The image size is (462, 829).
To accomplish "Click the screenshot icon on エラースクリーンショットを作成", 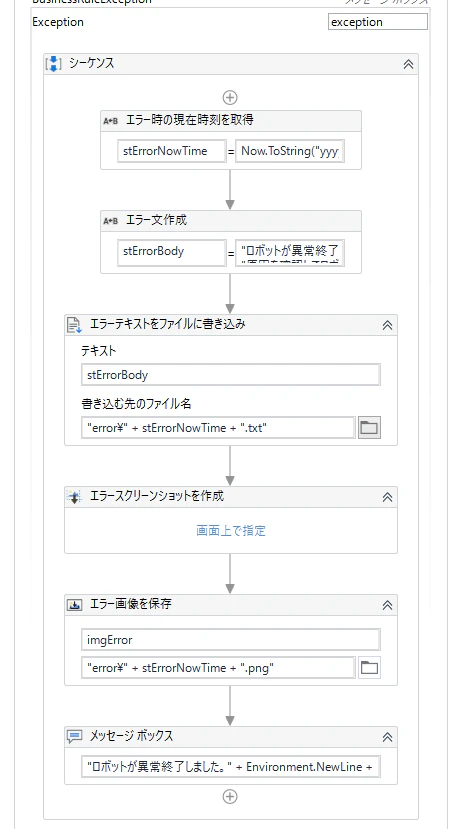I will click(x=74, y=496).
